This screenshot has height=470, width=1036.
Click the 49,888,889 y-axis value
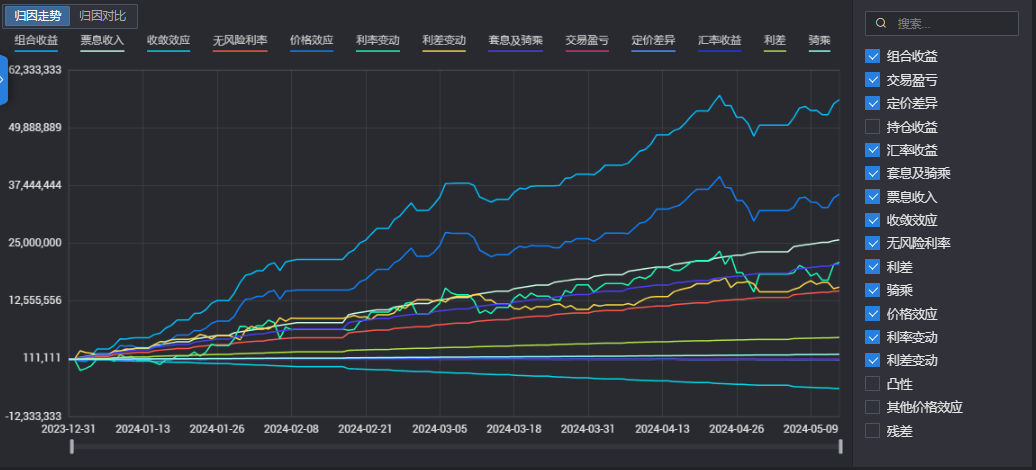(35, 128)
